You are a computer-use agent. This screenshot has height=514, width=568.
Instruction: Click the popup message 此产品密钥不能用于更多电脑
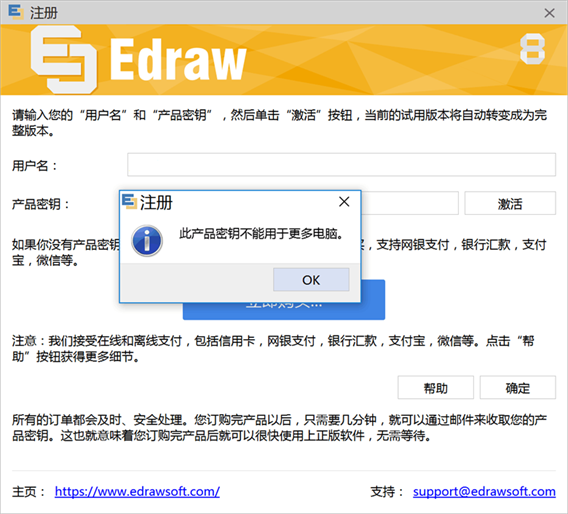261,234
